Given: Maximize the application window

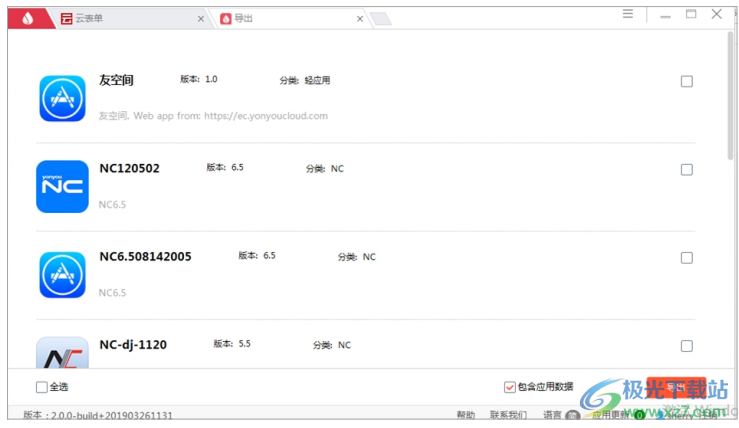Looking at the screenshot, I should 691,14.
